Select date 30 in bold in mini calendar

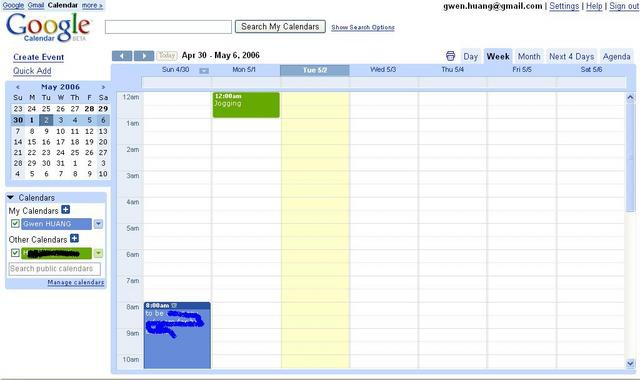(x=18, y=120)
